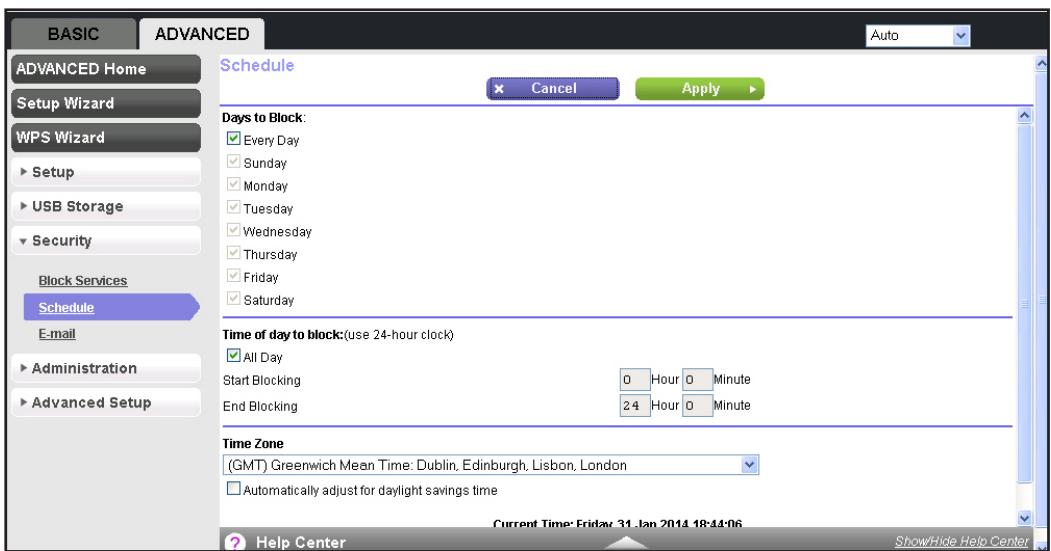Image resolution: width=1051 pixels, height=551 pixels.
Task: Click the Start Blocking minute field
Action: pos(697,379)
